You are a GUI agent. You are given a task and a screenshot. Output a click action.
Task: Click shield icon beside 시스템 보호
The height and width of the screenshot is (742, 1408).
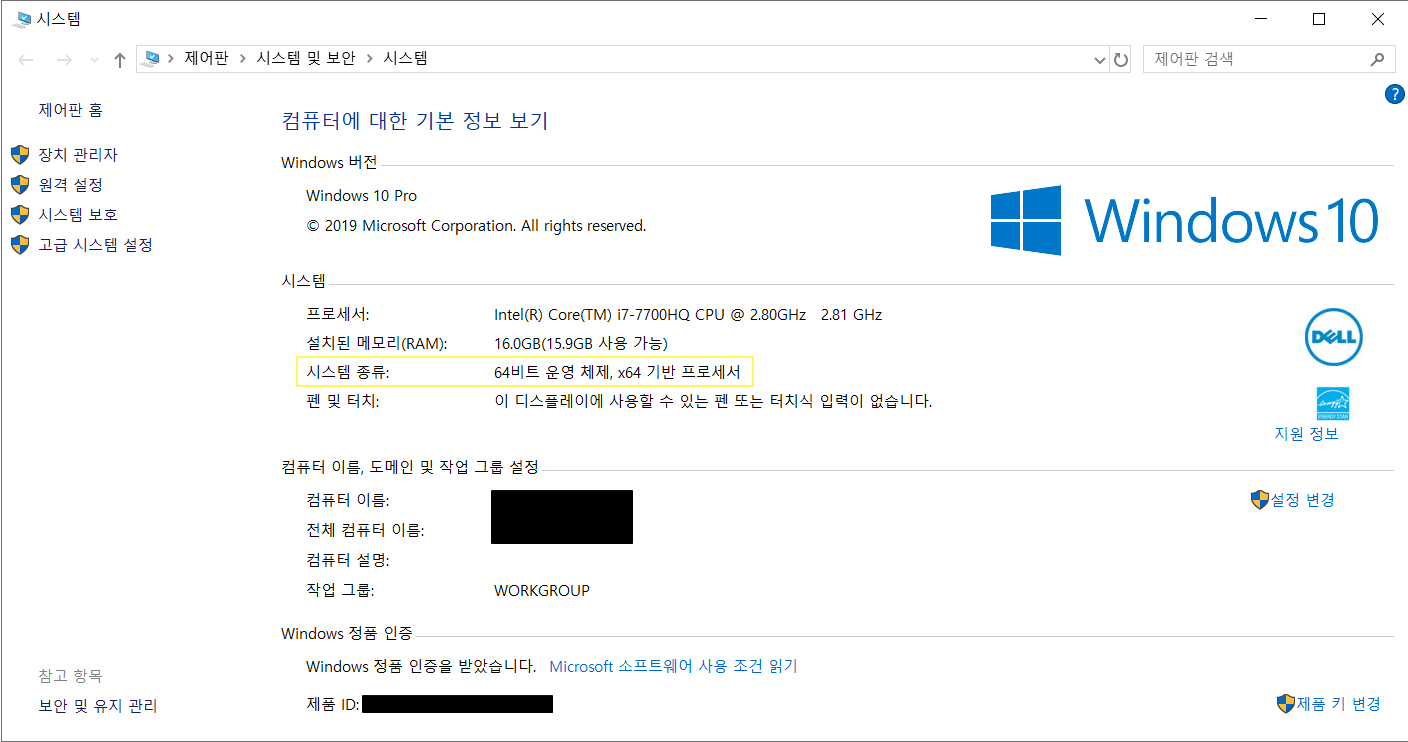click(20, 215)
